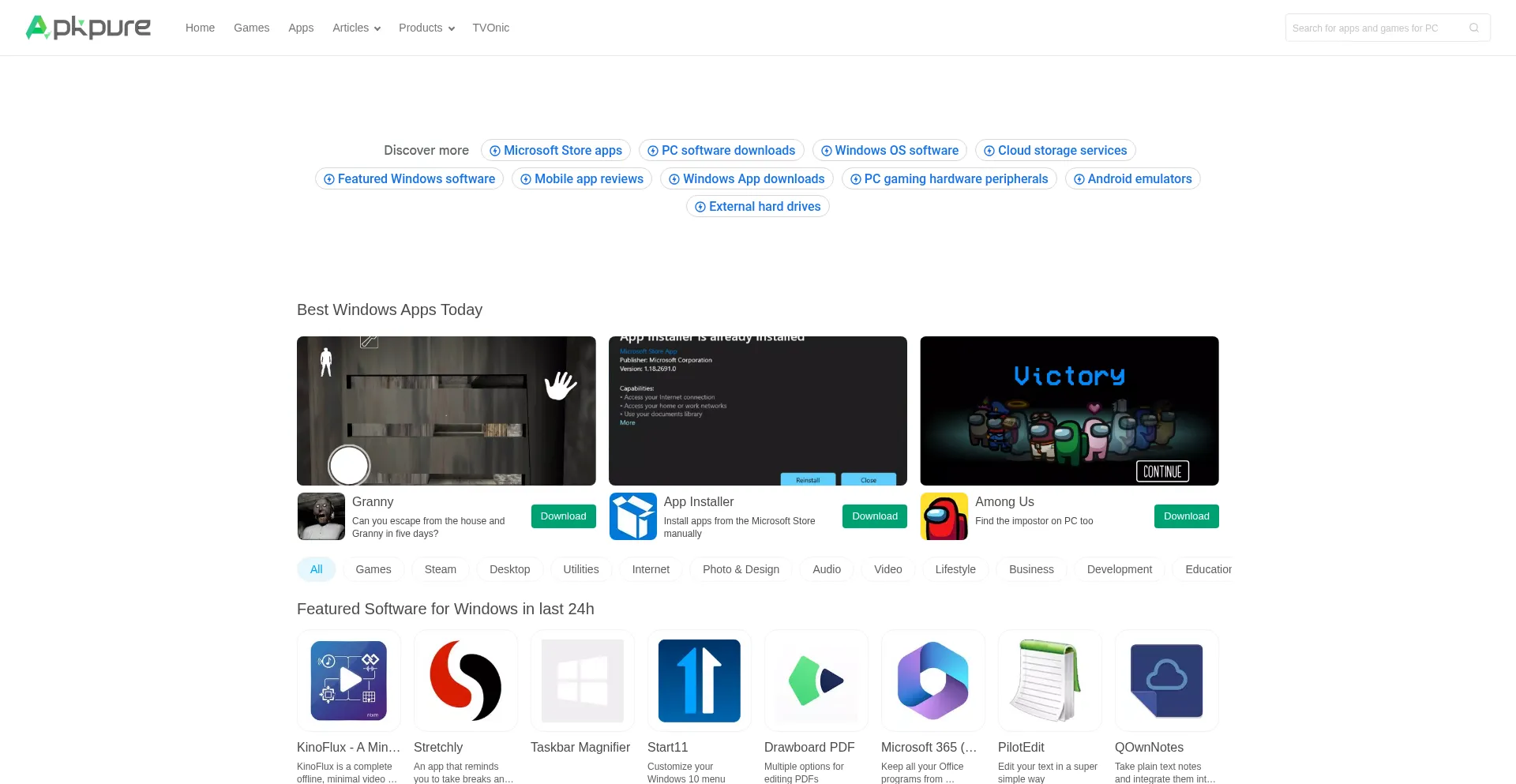Click the search magnifier icon

point(1474,27)
